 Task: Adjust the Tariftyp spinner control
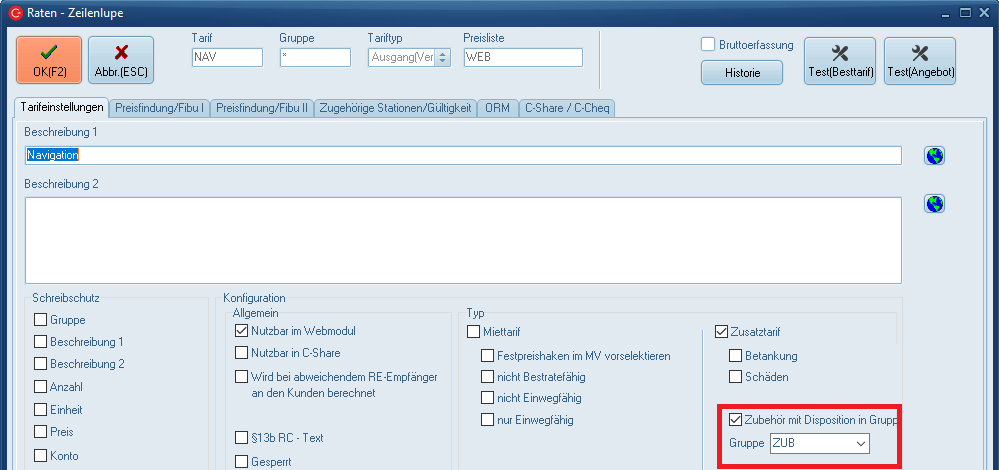tap(443, 57)
